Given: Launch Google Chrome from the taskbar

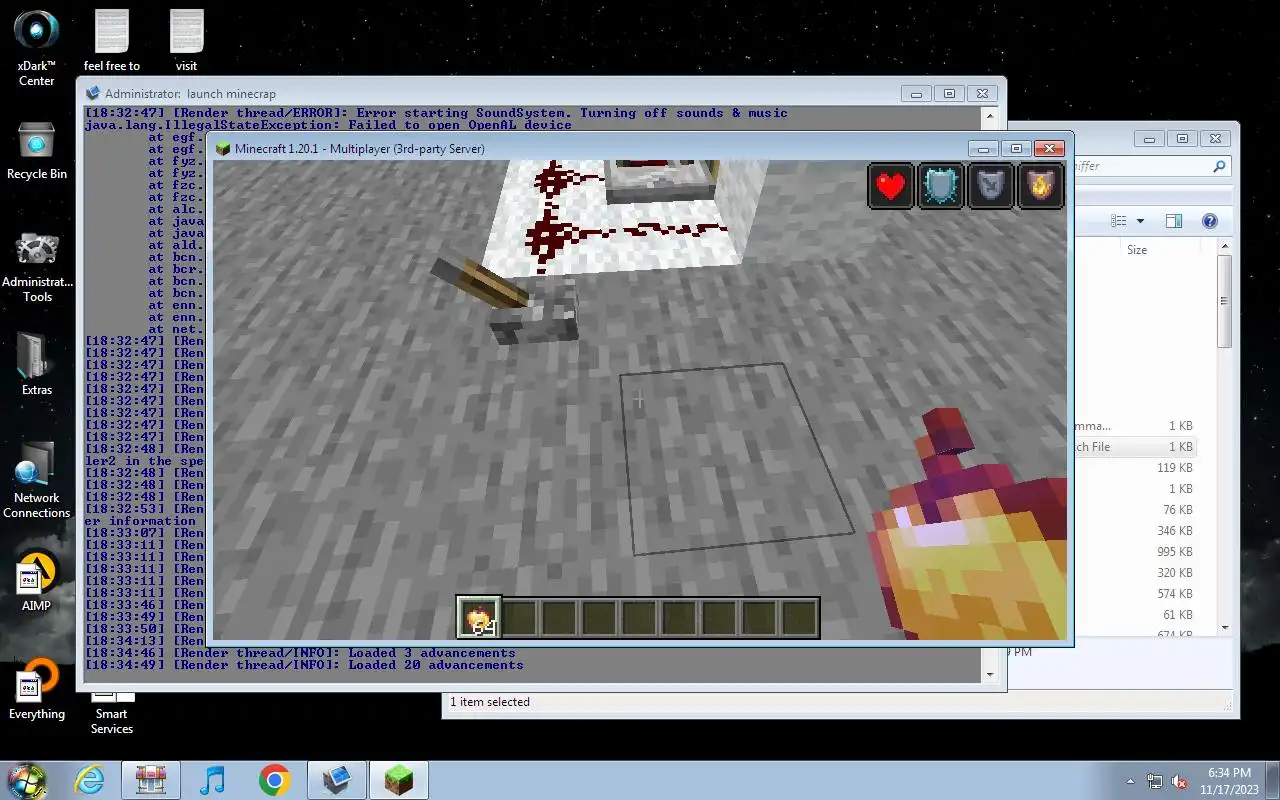Looking at the screenshot, I should 274,780.
